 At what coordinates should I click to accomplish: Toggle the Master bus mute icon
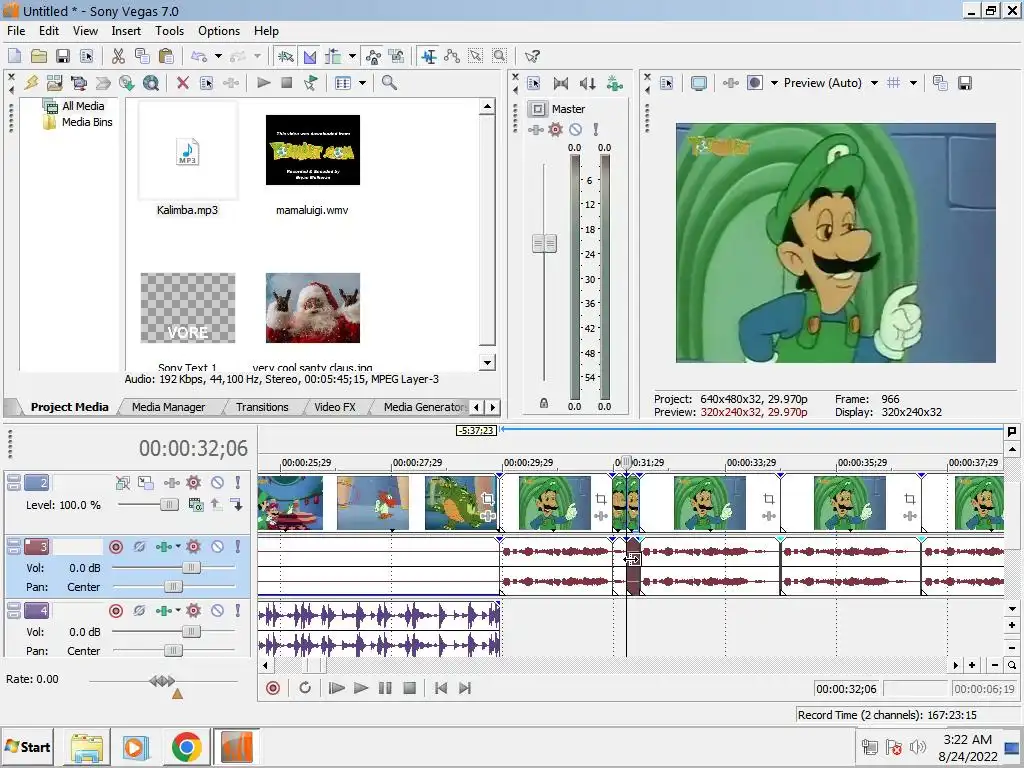point(575,129)
